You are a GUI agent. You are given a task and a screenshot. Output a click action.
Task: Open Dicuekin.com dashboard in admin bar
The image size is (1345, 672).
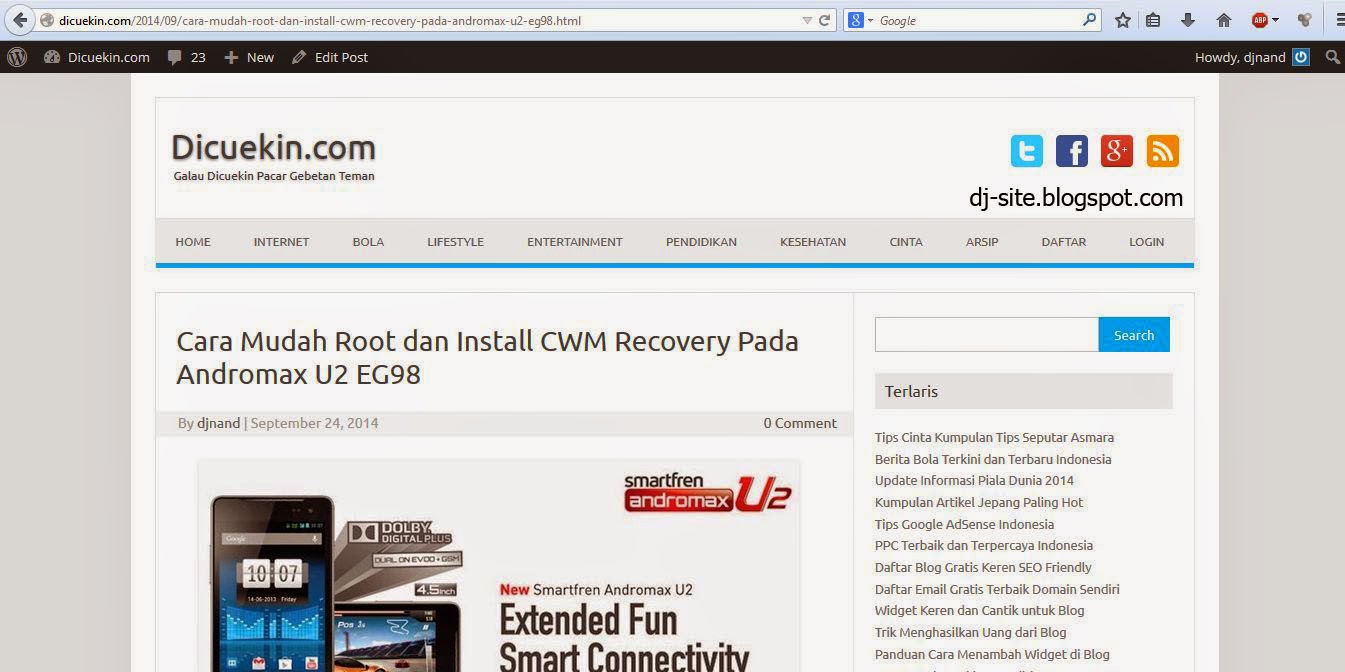(97, 57)
